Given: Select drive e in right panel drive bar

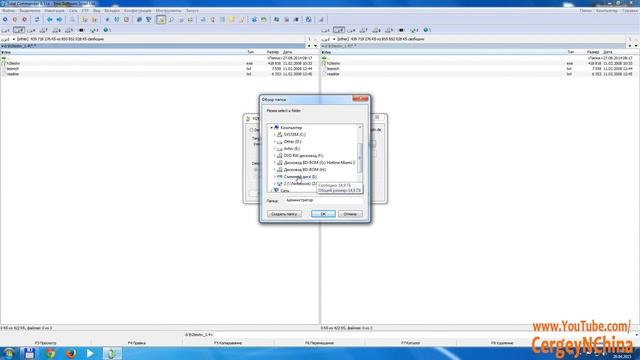Looking at the screenshot, I should point(351,30).
